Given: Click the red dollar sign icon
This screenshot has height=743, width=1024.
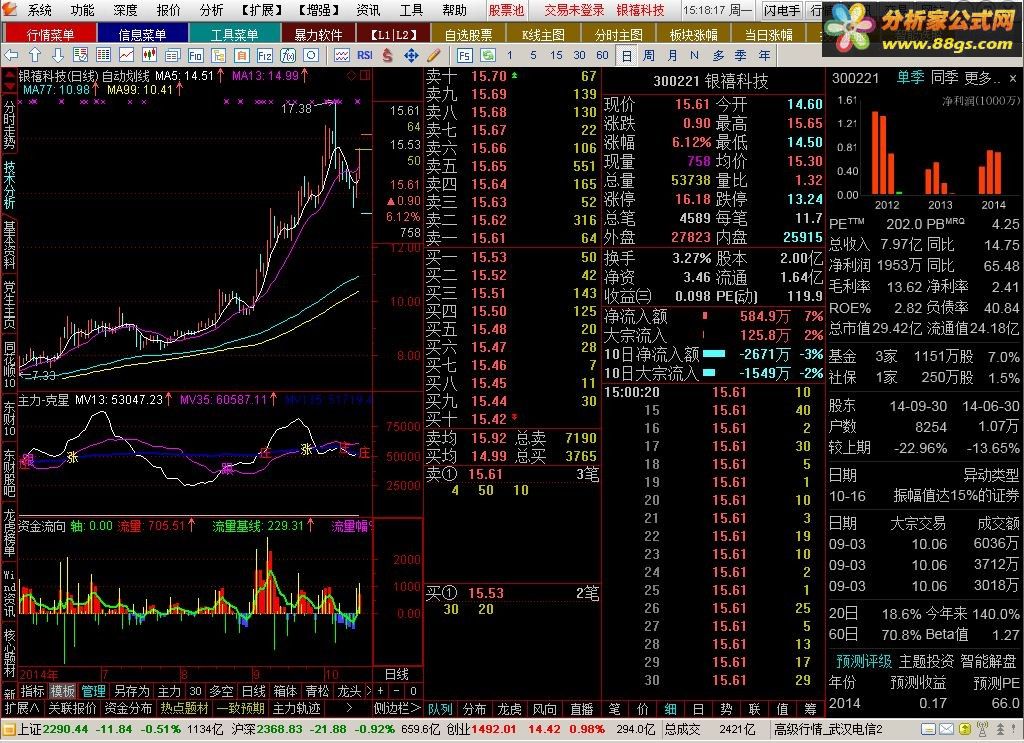Looking at the screenshot, I should click(388, 55).
